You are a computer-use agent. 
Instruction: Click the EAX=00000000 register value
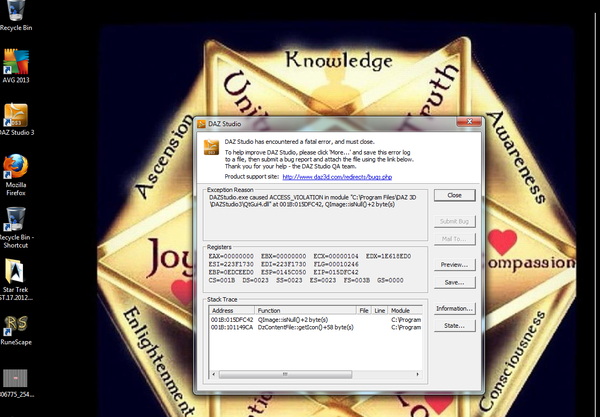coord(231,256)
